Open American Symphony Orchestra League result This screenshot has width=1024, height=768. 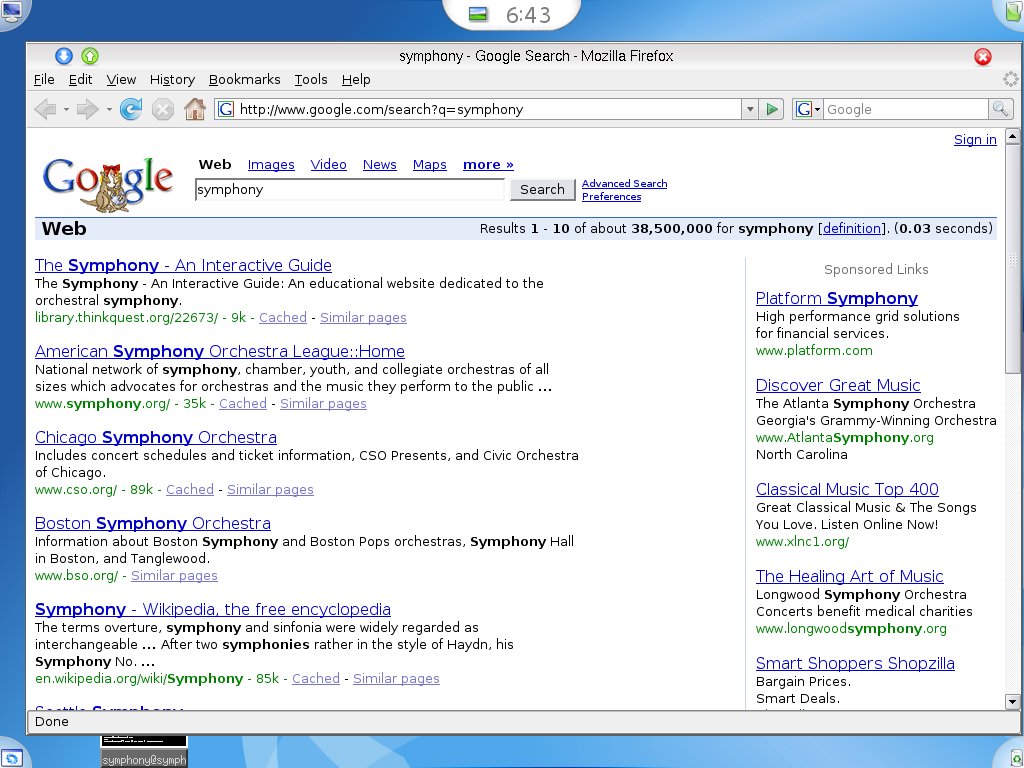(219, 351)
